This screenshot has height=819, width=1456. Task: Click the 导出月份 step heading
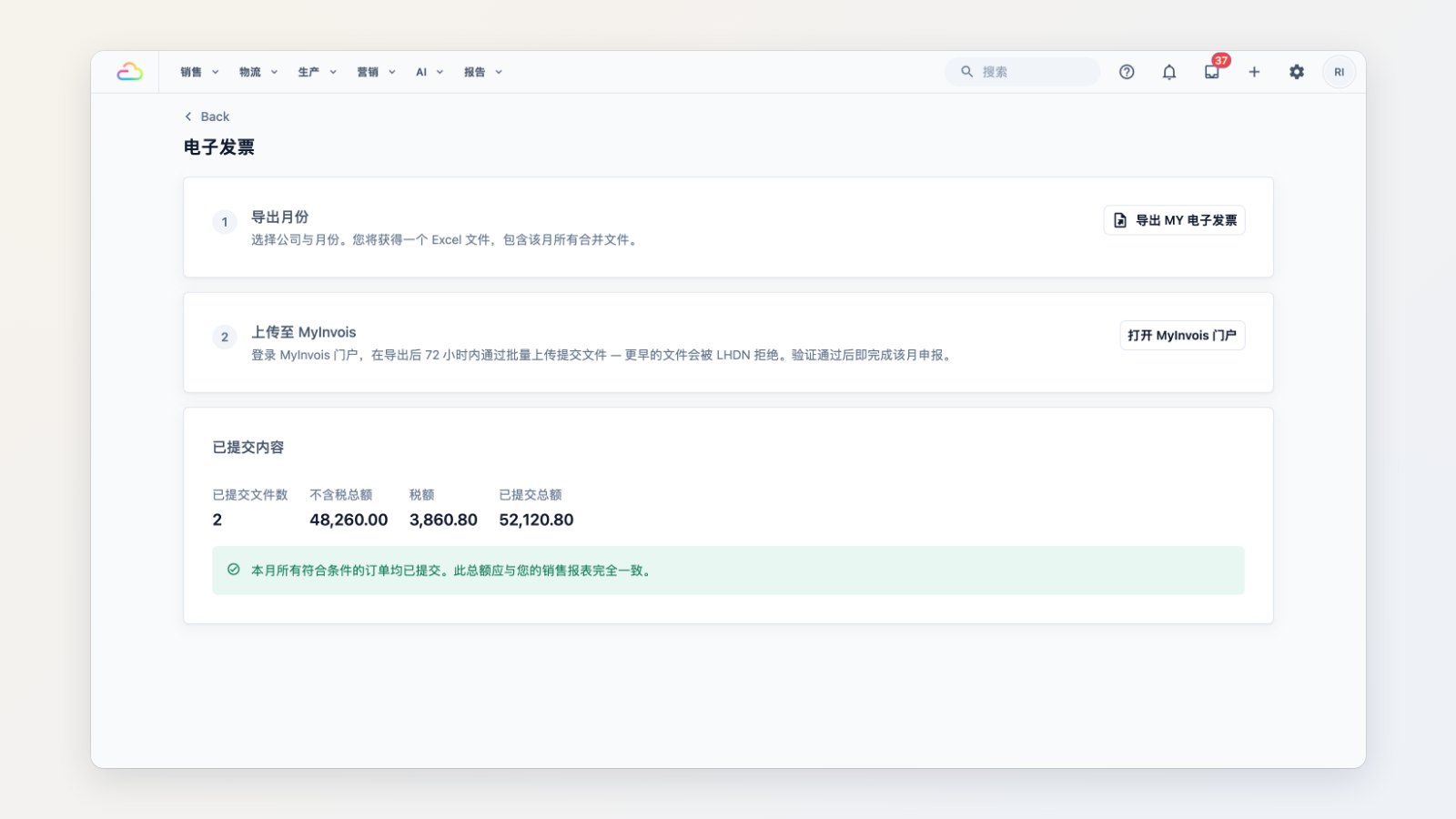pos(280,217)
